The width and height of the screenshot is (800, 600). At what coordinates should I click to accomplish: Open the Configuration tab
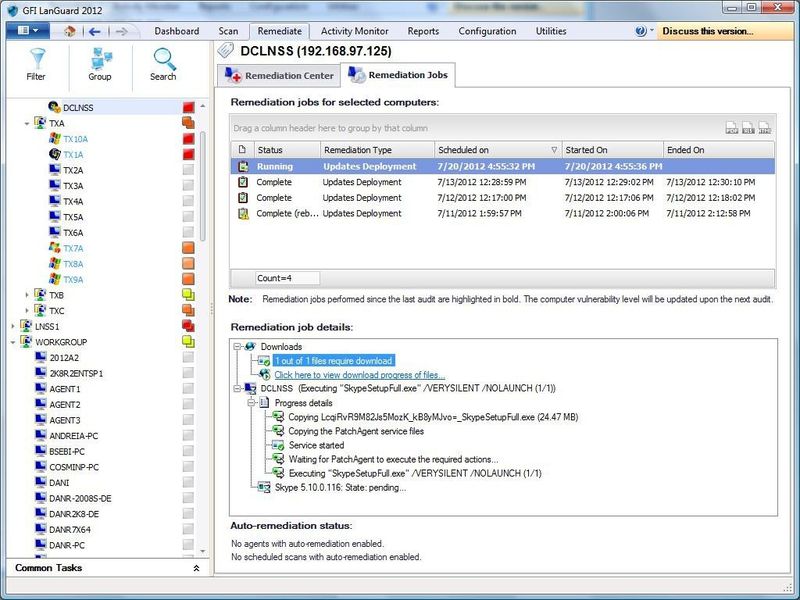487,31
